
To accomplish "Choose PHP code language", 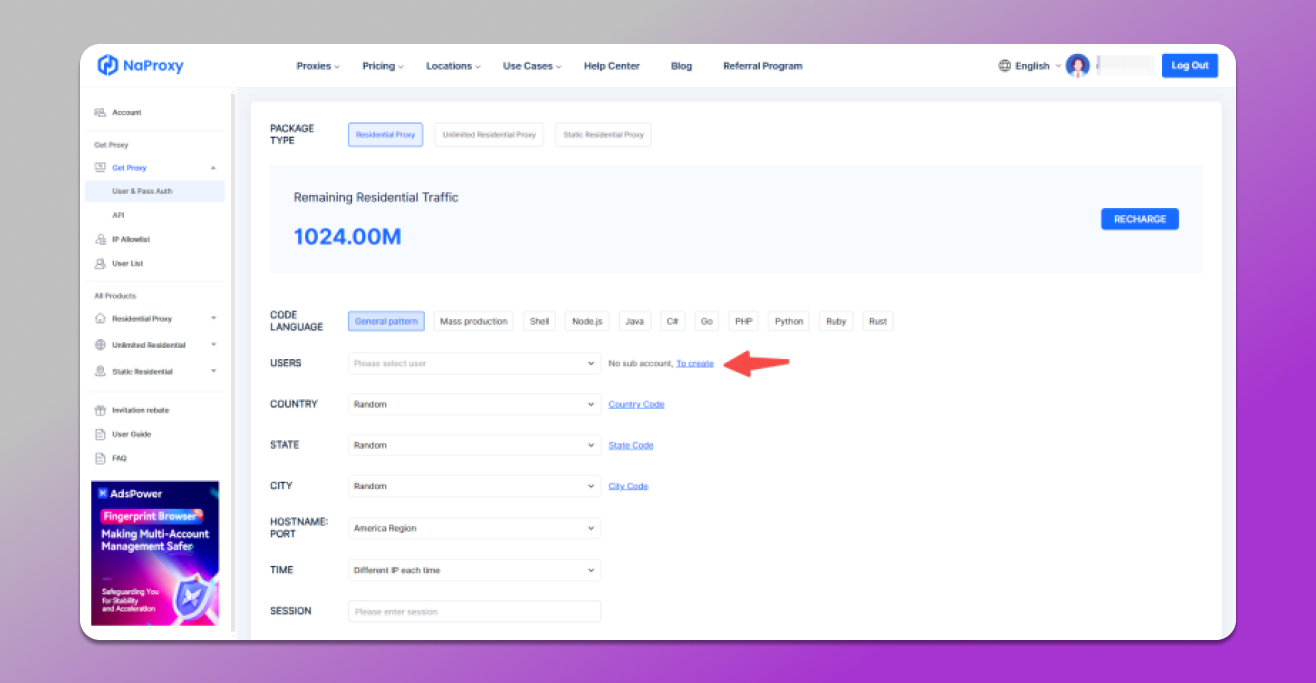I will pyautogui.click(x=743, y=321).
